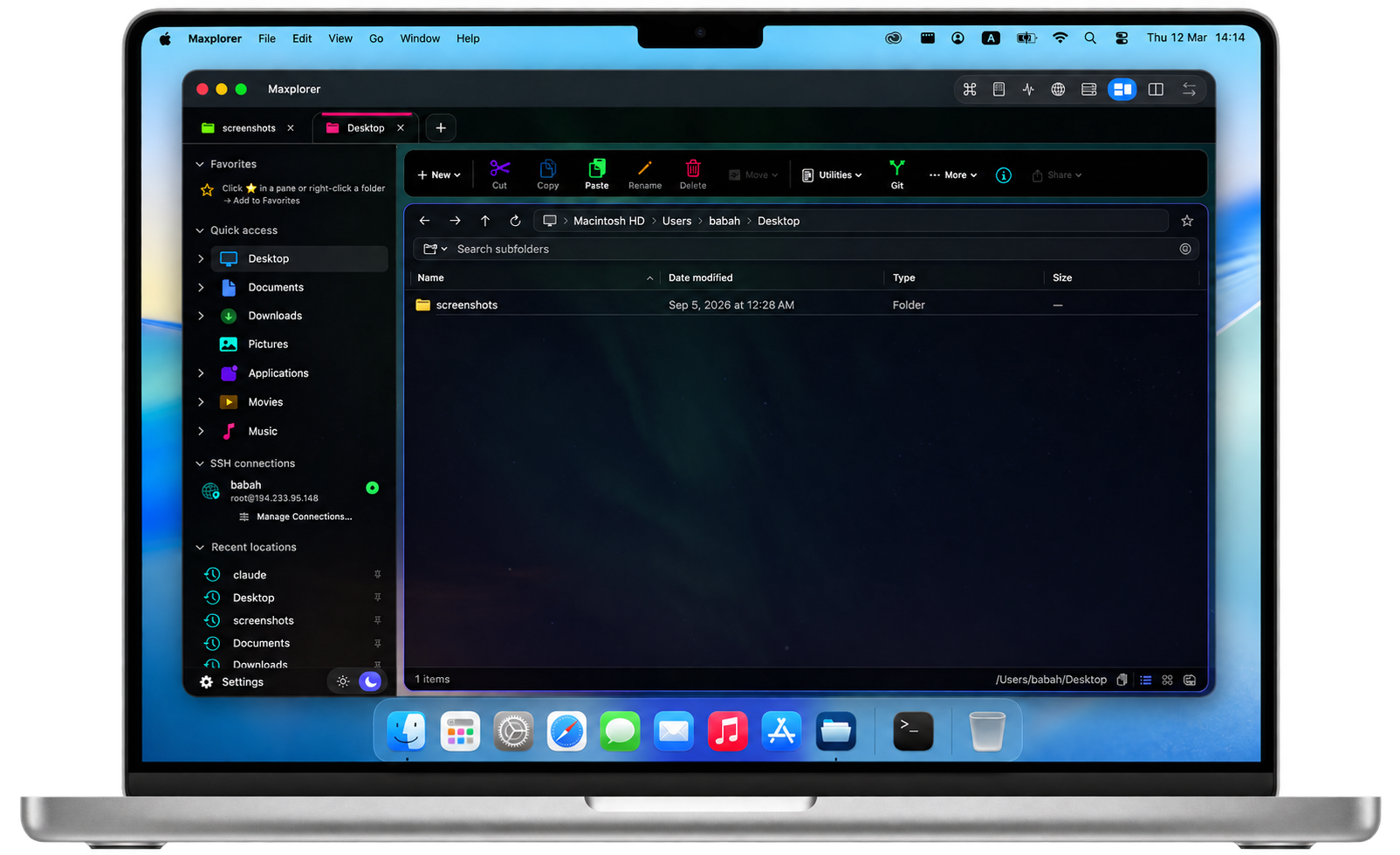Open claude in Recent locations
The width and height of the screenshot is (1400, 855).
(250, 575)
